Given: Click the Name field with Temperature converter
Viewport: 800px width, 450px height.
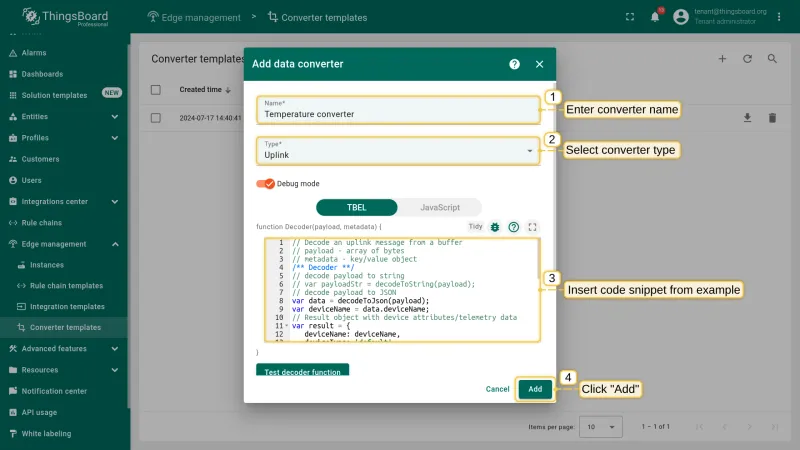Looking at the screenshot, I should 398,110.
